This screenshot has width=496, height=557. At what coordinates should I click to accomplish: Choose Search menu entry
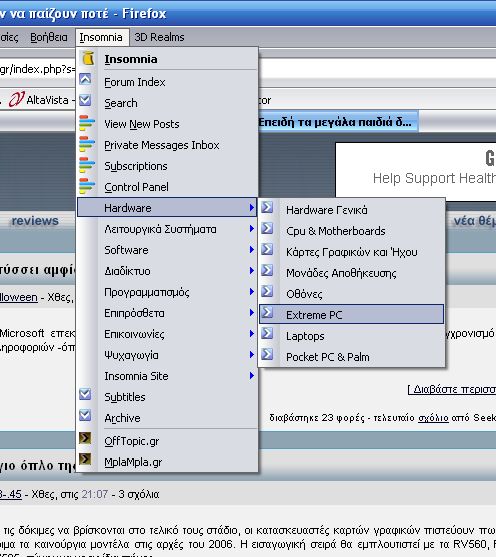click(x=167, y=103)
